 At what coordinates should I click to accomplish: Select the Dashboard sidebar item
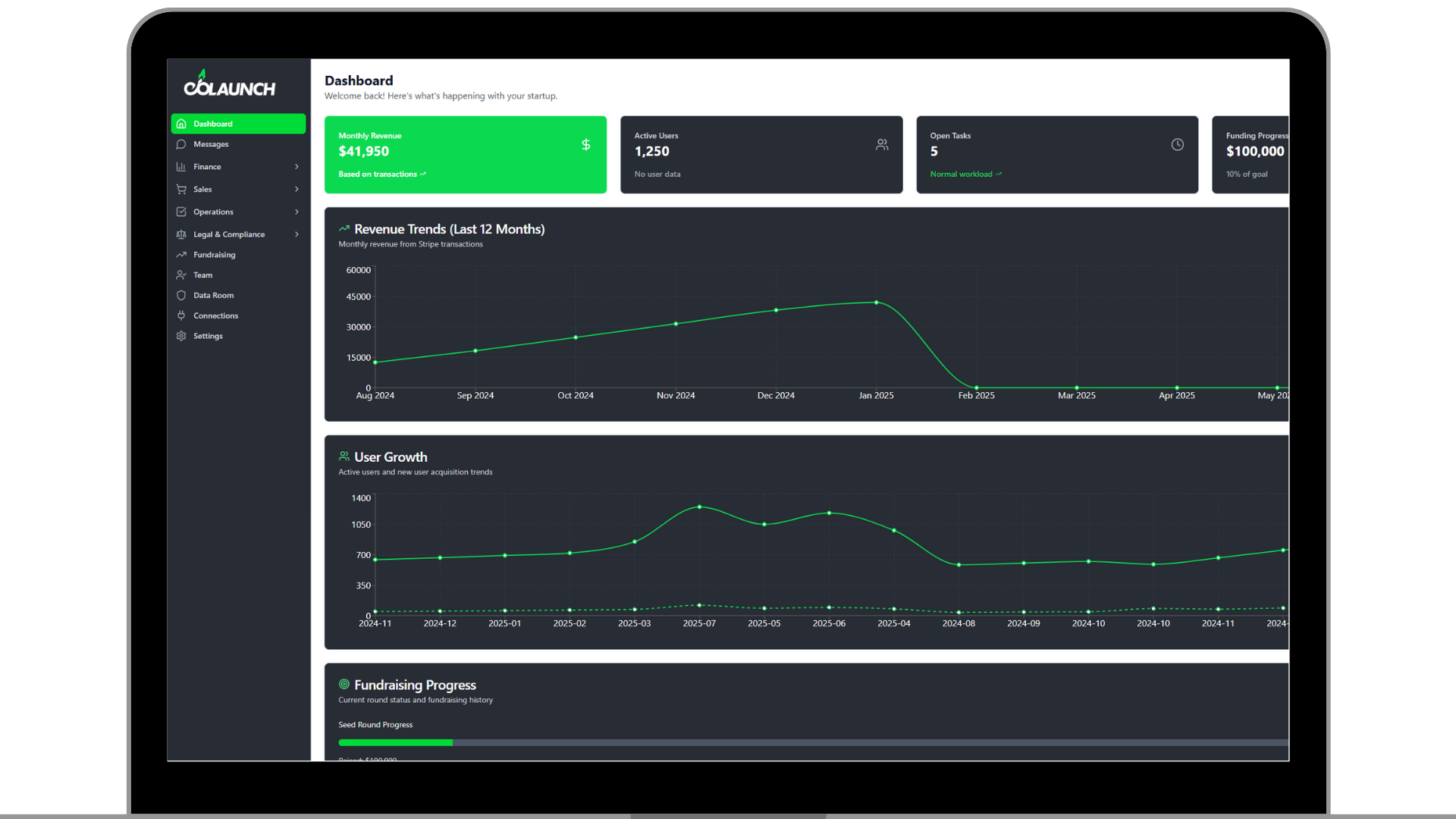click(x=238, y=124)
